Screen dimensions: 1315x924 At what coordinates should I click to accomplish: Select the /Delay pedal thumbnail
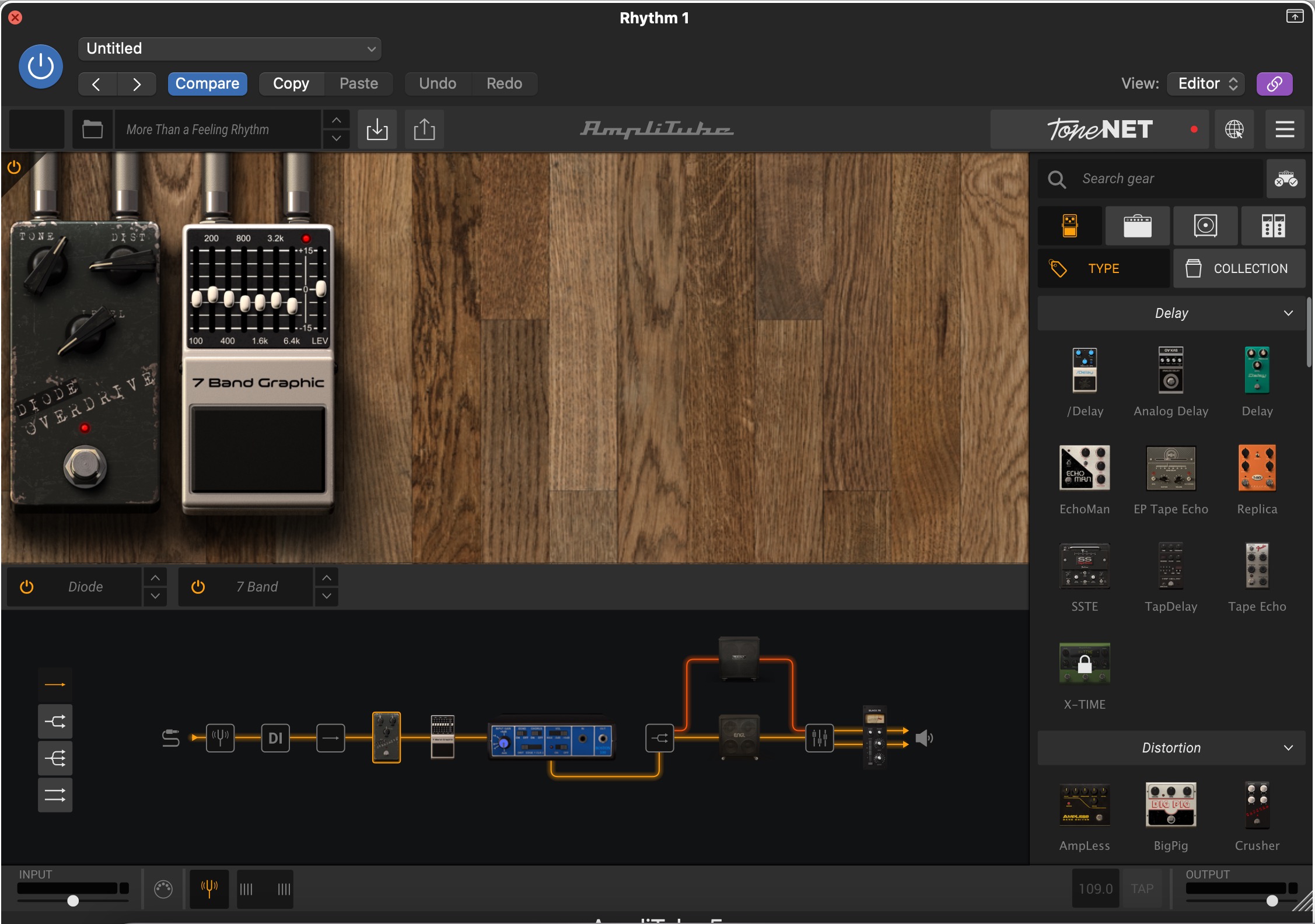point(1085,370)
